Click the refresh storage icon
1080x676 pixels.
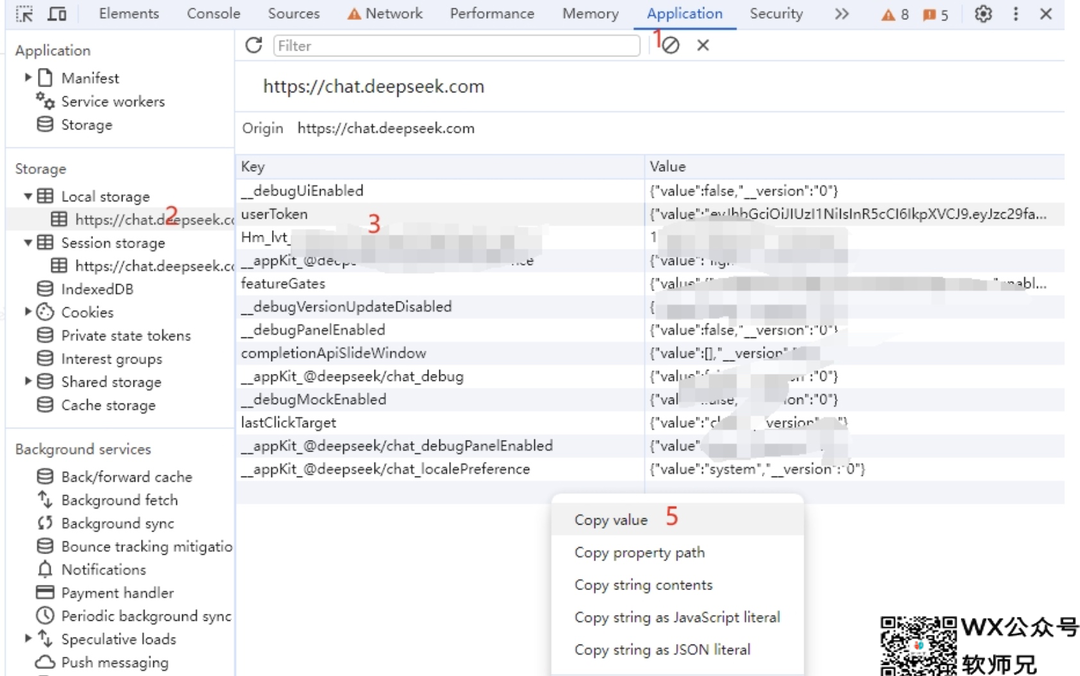[x=253, y=45]
